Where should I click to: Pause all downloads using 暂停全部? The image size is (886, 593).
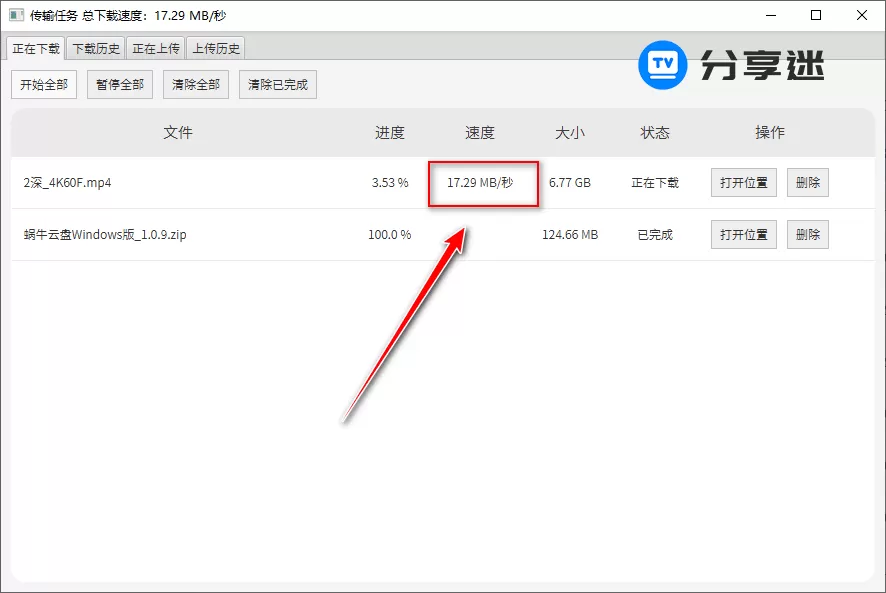[119, 84]
